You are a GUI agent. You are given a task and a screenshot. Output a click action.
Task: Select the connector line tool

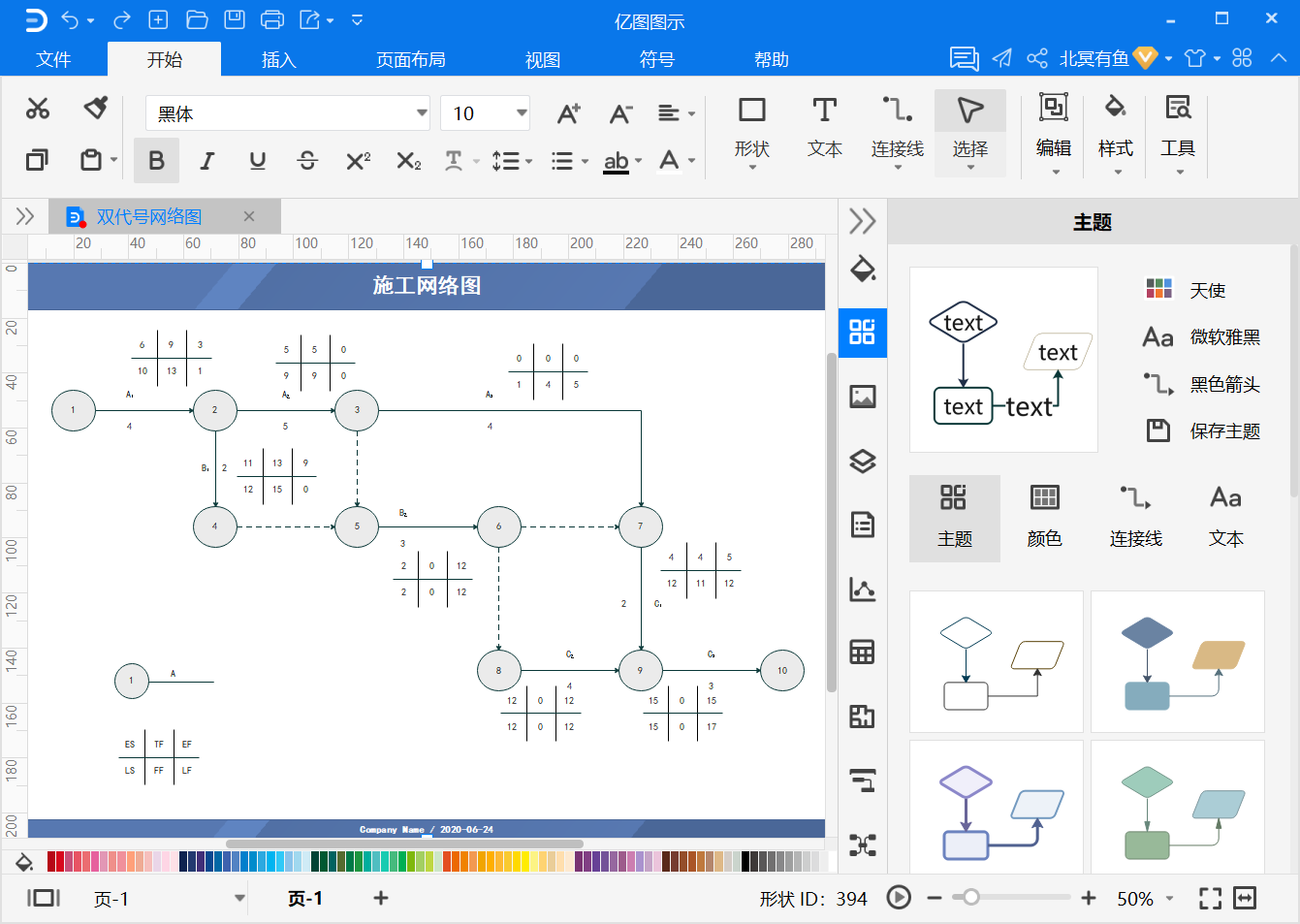point(897,131)
